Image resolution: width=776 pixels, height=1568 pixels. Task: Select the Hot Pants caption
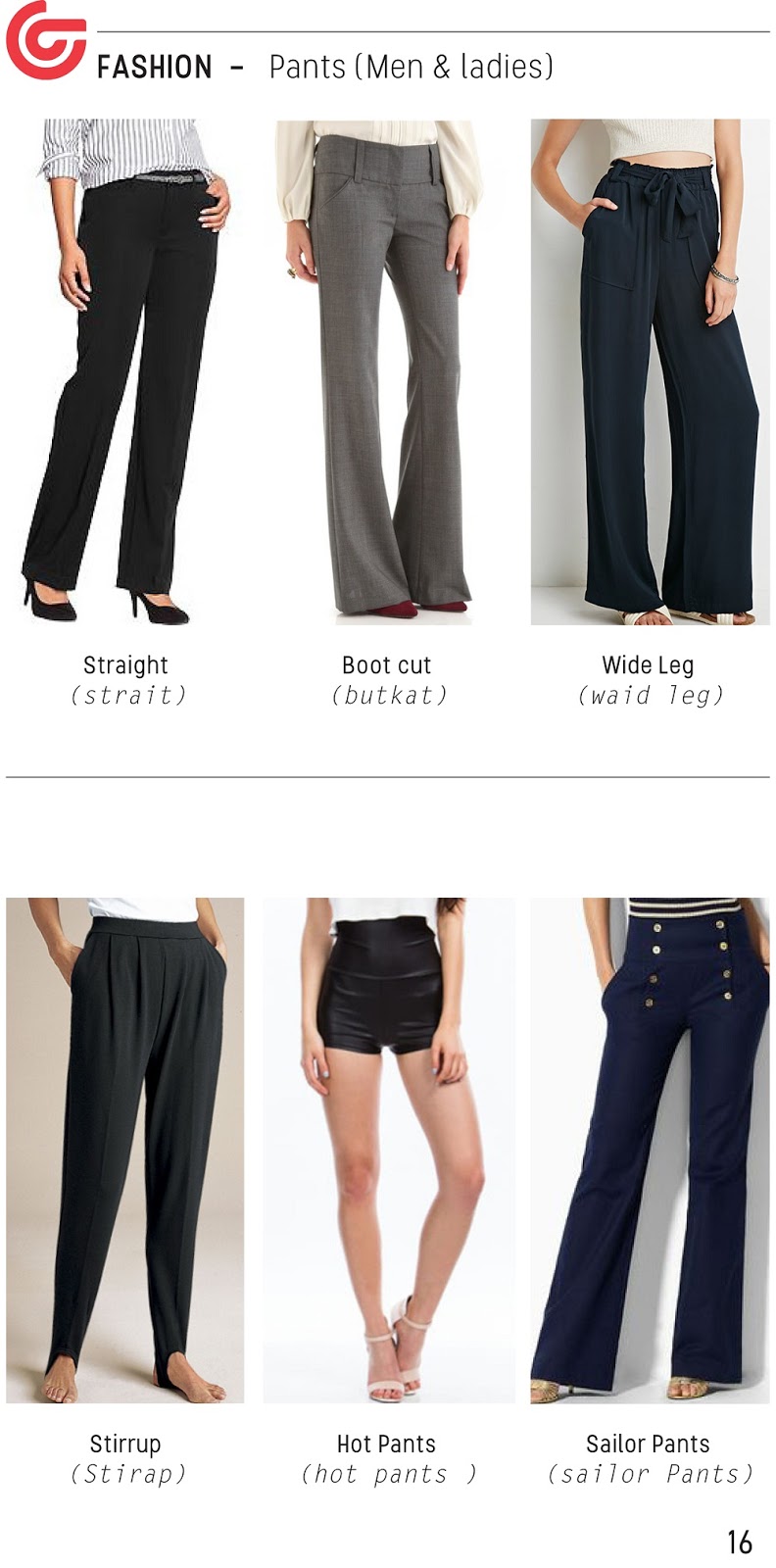click(x=386, y=1443)
